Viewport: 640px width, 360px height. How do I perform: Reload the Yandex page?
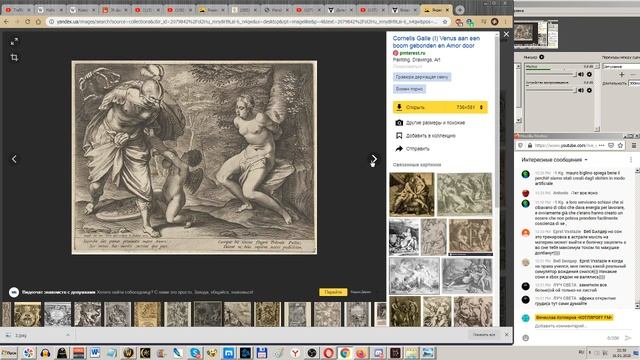pyautogui.click(x=27, y=22)
